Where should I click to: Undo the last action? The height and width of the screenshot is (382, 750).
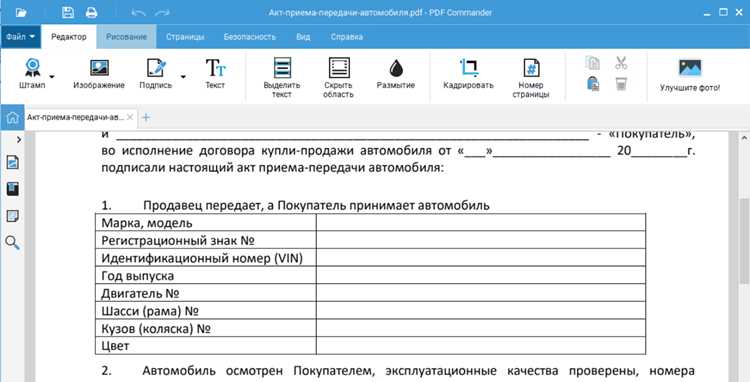[139, 13]
